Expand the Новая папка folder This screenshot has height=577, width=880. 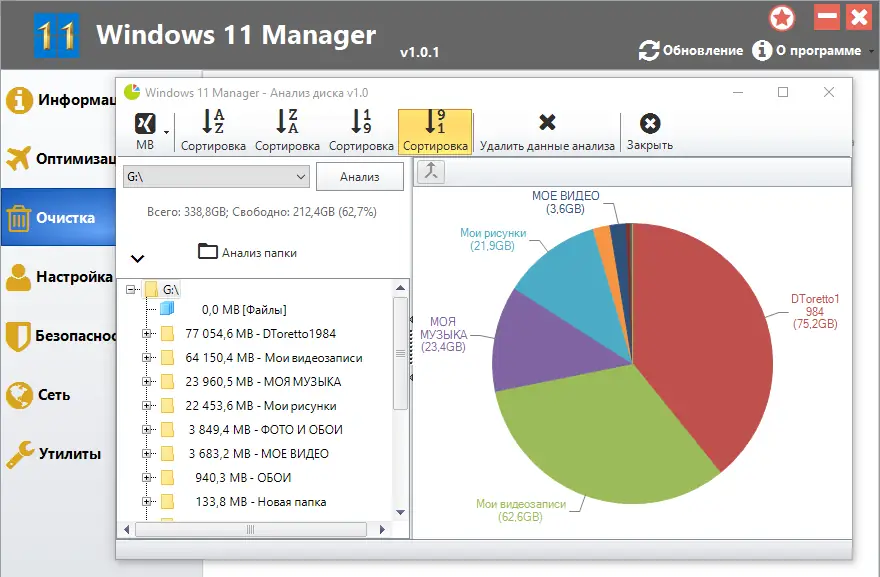(146, 502)
